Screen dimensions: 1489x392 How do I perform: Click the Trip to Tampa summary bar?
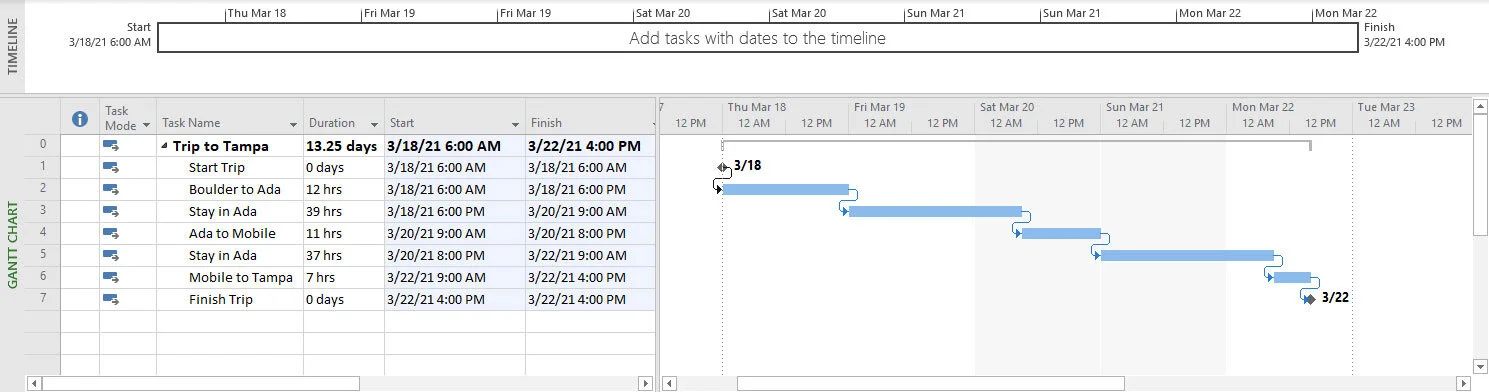click(x=1016, y=143)
